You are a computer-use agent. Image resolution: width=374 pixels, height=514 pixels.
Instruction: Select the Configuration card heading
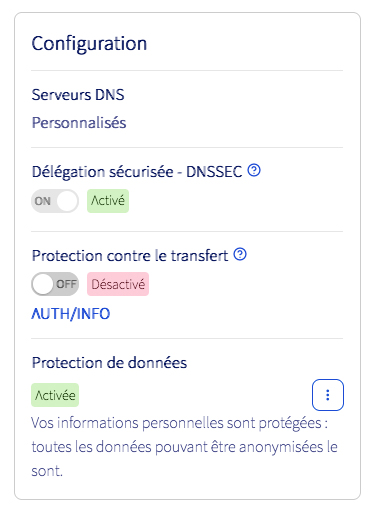coord(89,44)
